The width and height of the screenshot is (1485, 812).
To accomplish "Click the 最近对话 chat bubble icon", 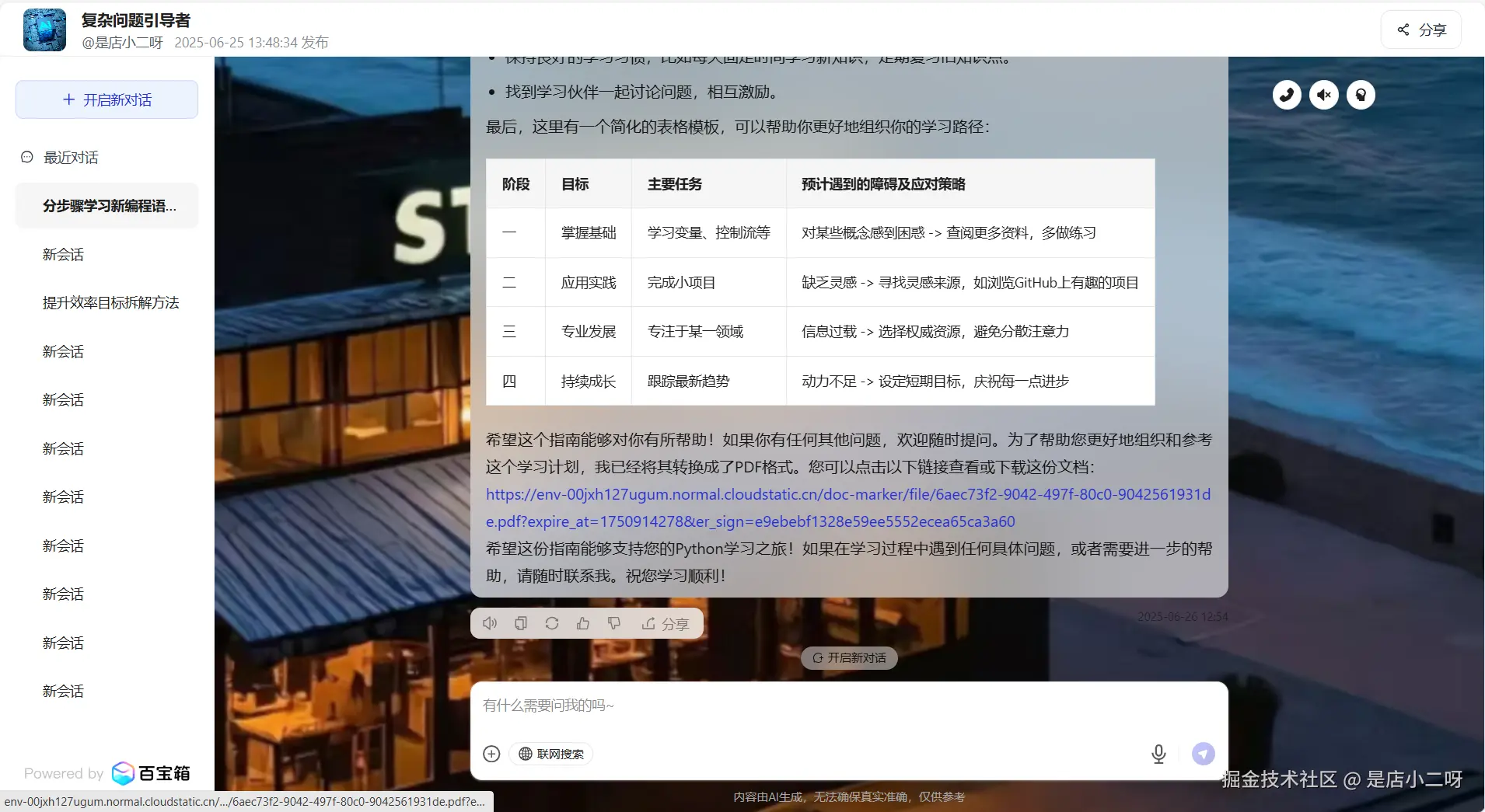I will [x=27, y=157].
